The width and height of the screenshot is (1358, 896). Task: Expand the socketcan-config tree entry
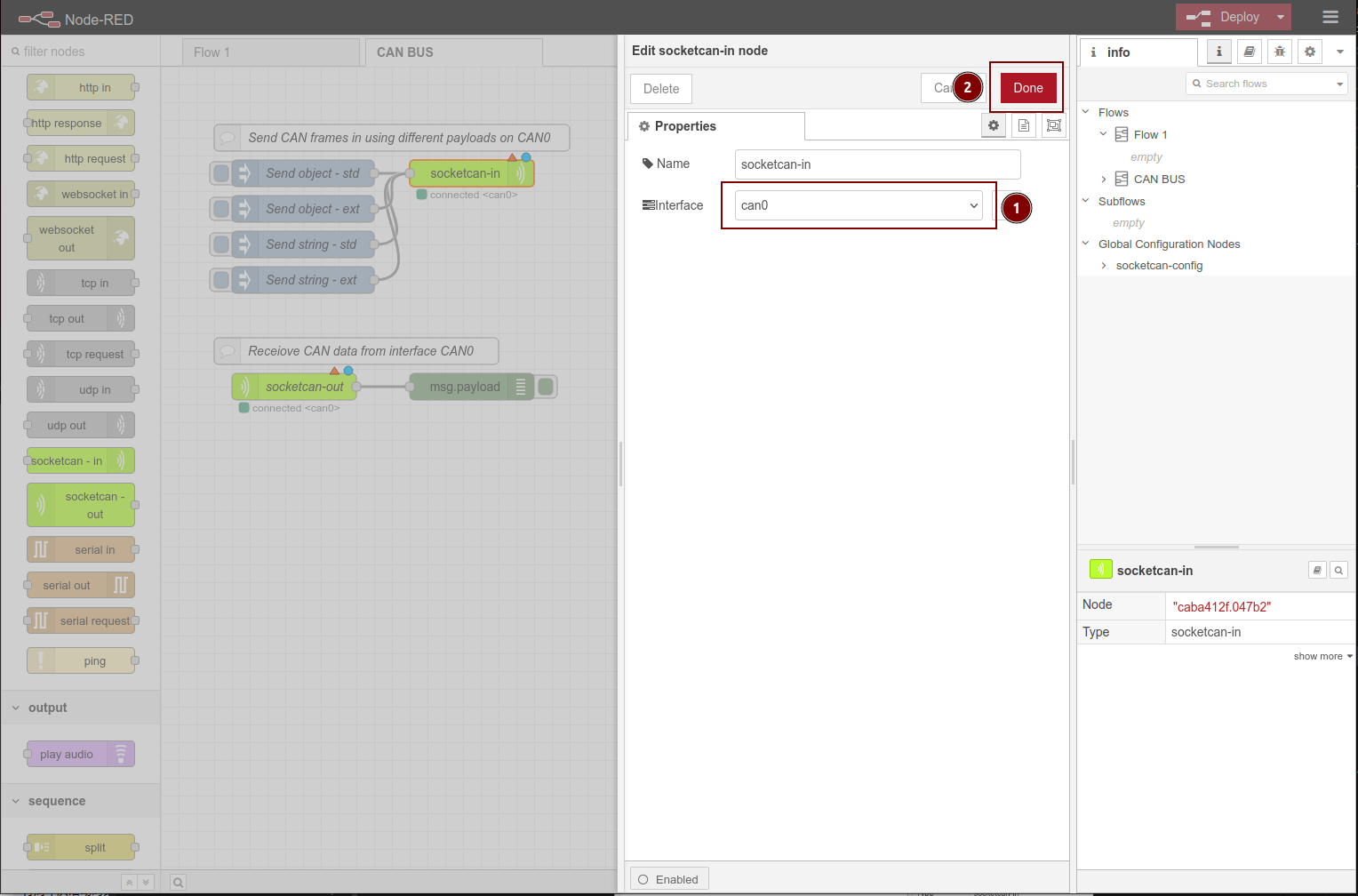coord(1103,266)
